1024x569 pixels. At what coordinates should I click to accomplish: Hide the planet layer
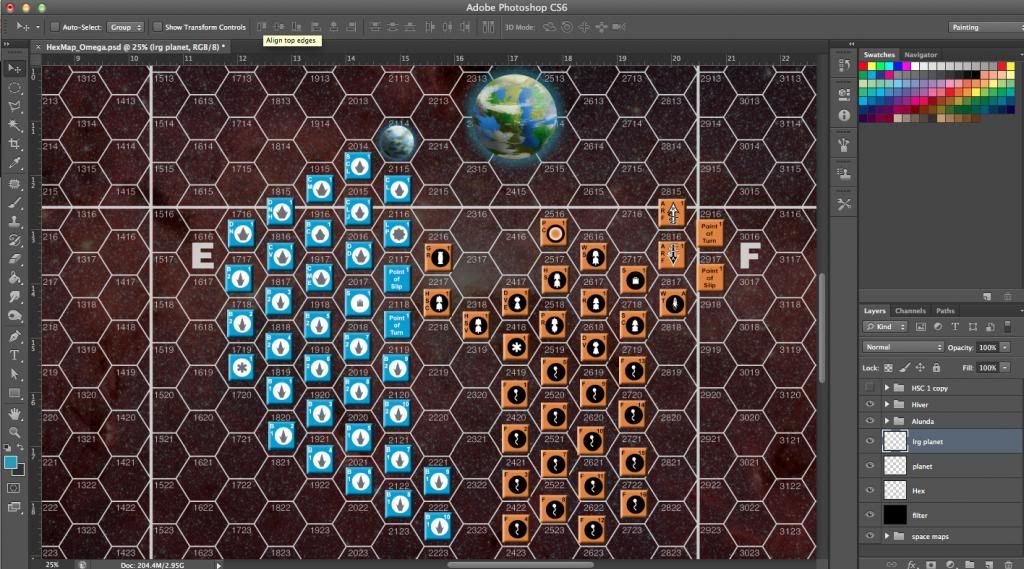869,466
